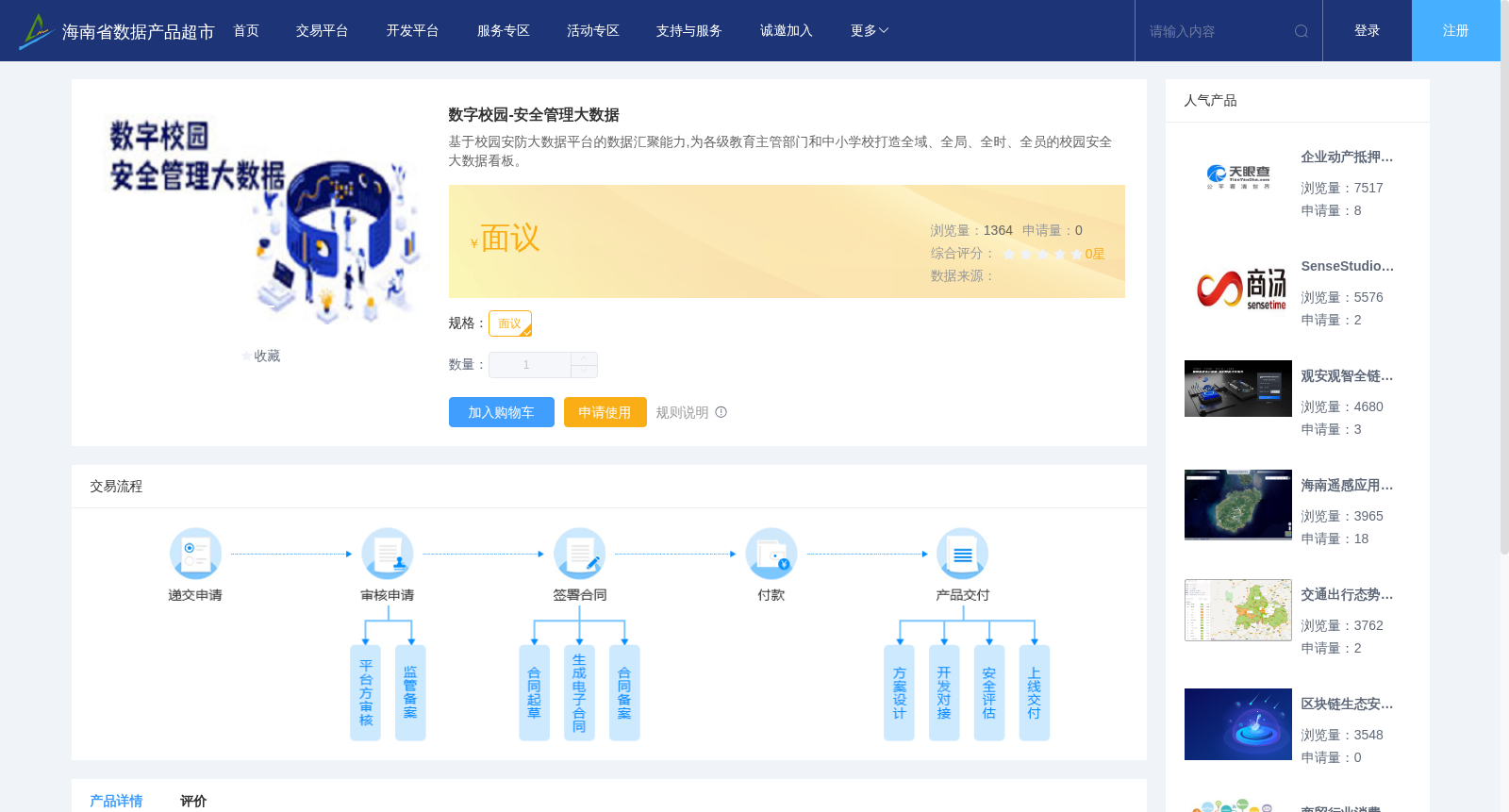Open the 开发平台 menu item

tap(412, 31)
